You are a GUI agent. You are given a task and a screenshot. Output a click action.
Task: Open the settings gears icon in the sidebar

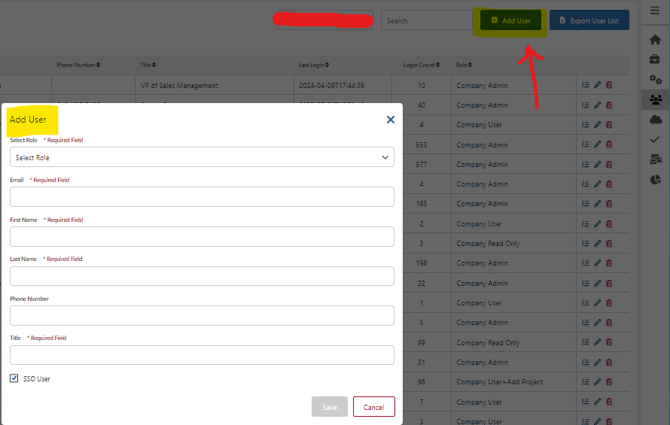pyautogui.click(x=655, y=80)
